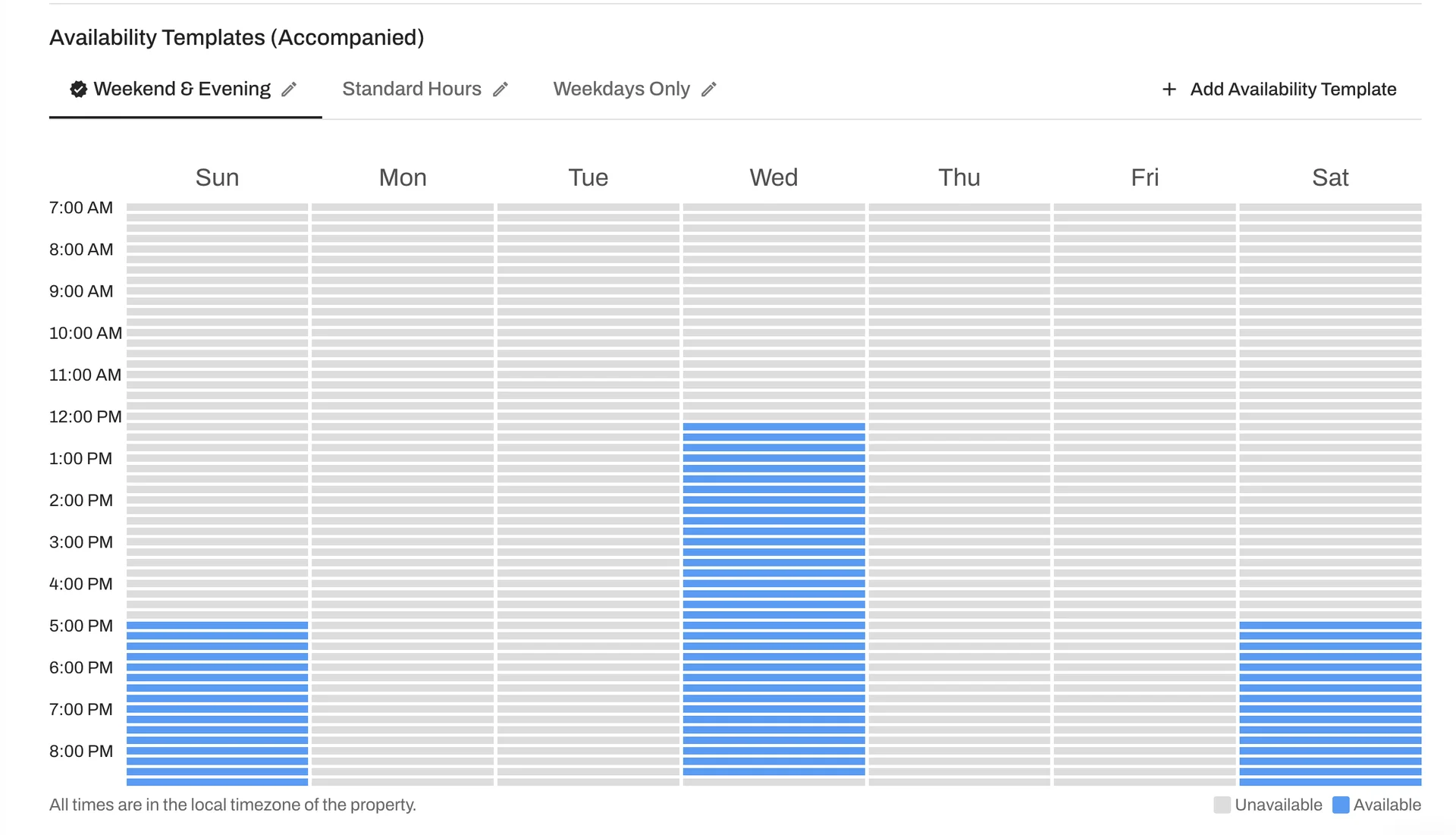1456x835 pixels.
Task: Click the pencil icon beside Standard Hours
Action: [501, 89]
